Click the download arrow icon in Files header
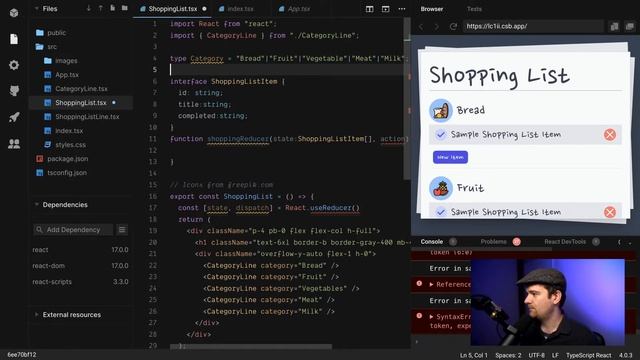 (89, 8)
